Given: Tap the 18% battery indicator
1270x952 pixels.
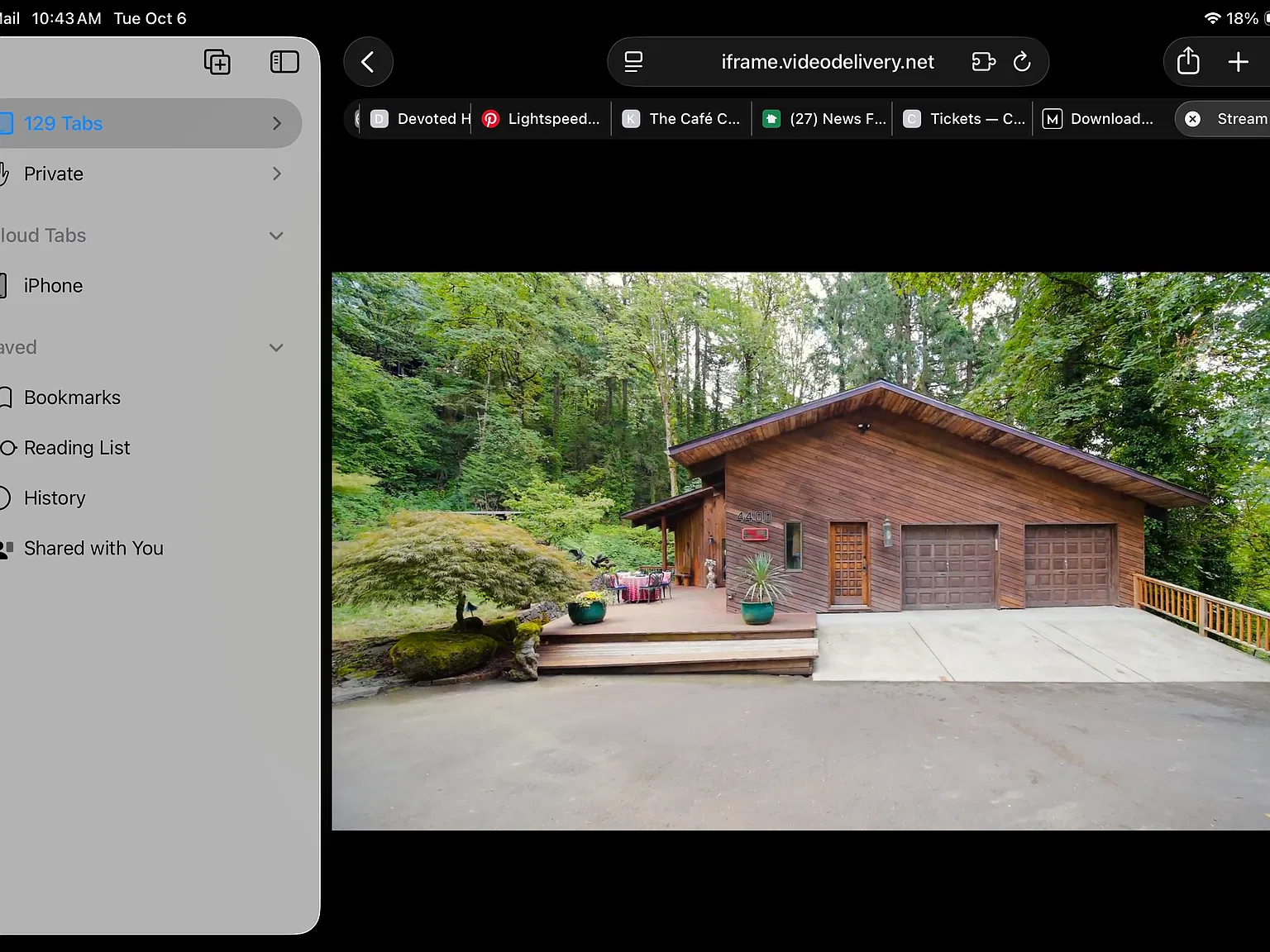Looking at the screenshot, I should [1248, 18].
